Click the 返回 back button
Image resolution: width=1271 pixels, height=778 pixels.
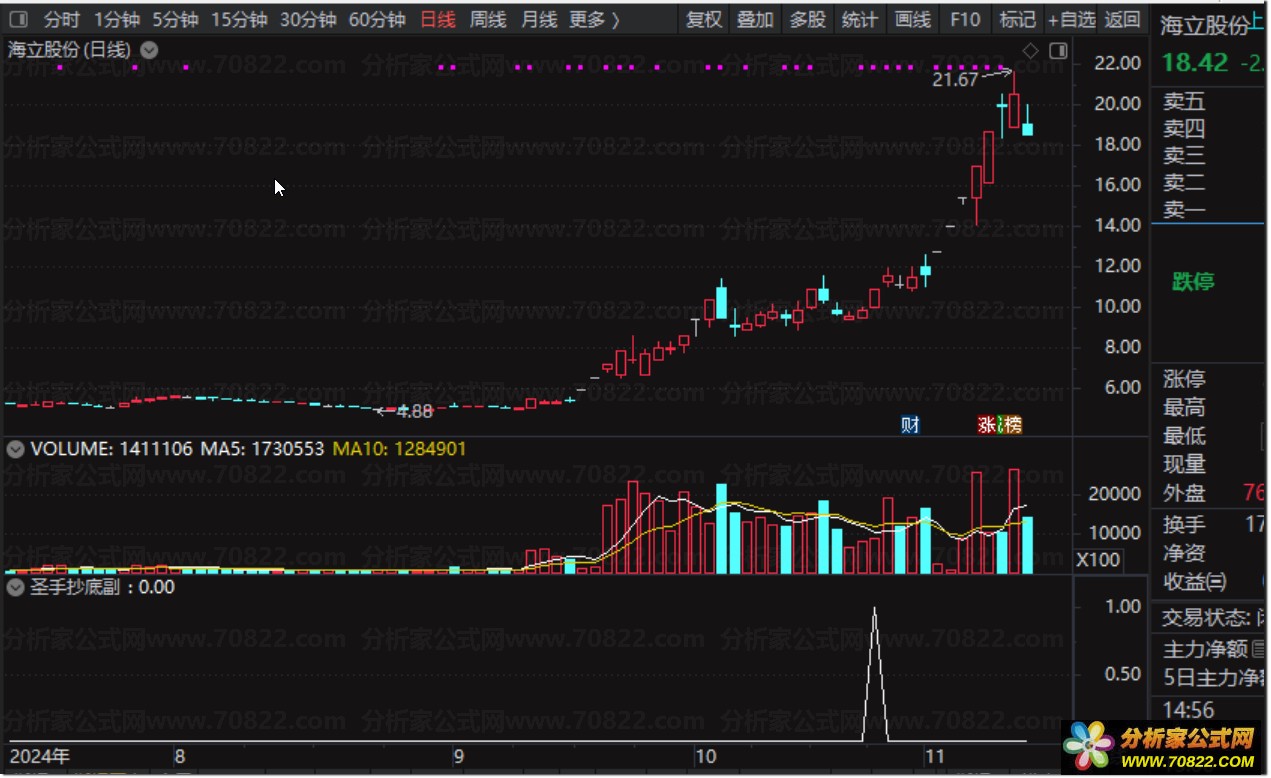[x=1122, y=19]
